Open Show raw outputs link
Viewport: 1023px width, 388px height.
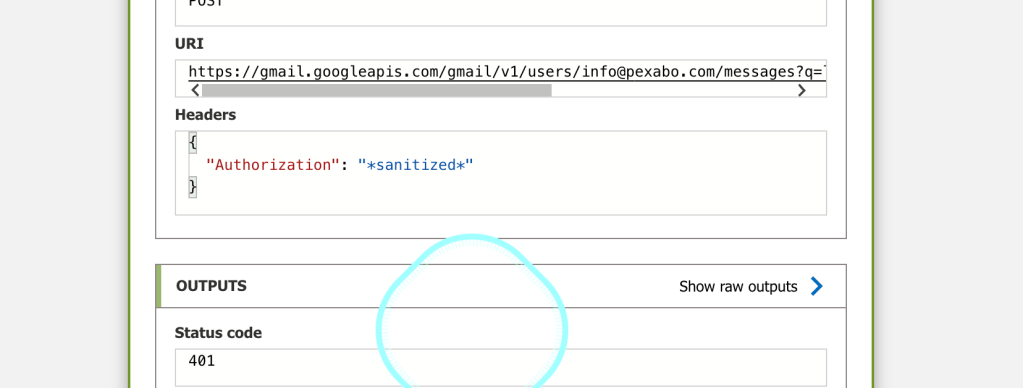click(x=738, y=286)
